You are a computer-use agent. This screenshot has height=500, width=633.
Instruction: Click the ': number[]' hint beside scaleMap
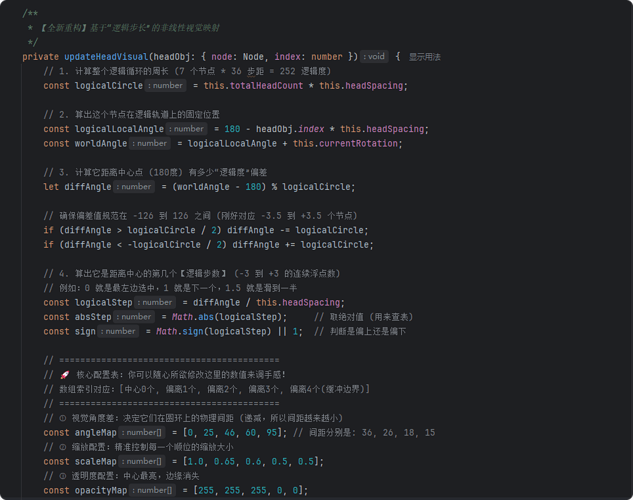coord(142,461)
